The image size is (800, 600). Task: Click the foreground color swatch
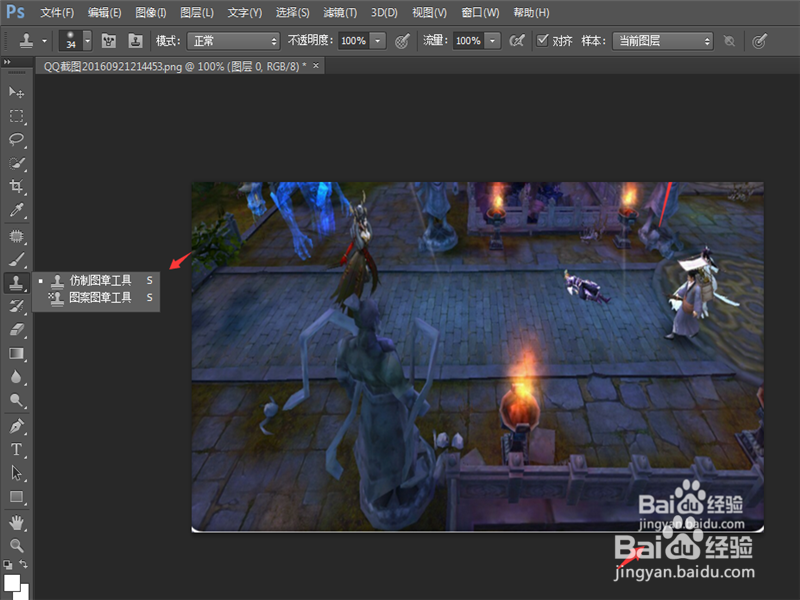point(12,582)
